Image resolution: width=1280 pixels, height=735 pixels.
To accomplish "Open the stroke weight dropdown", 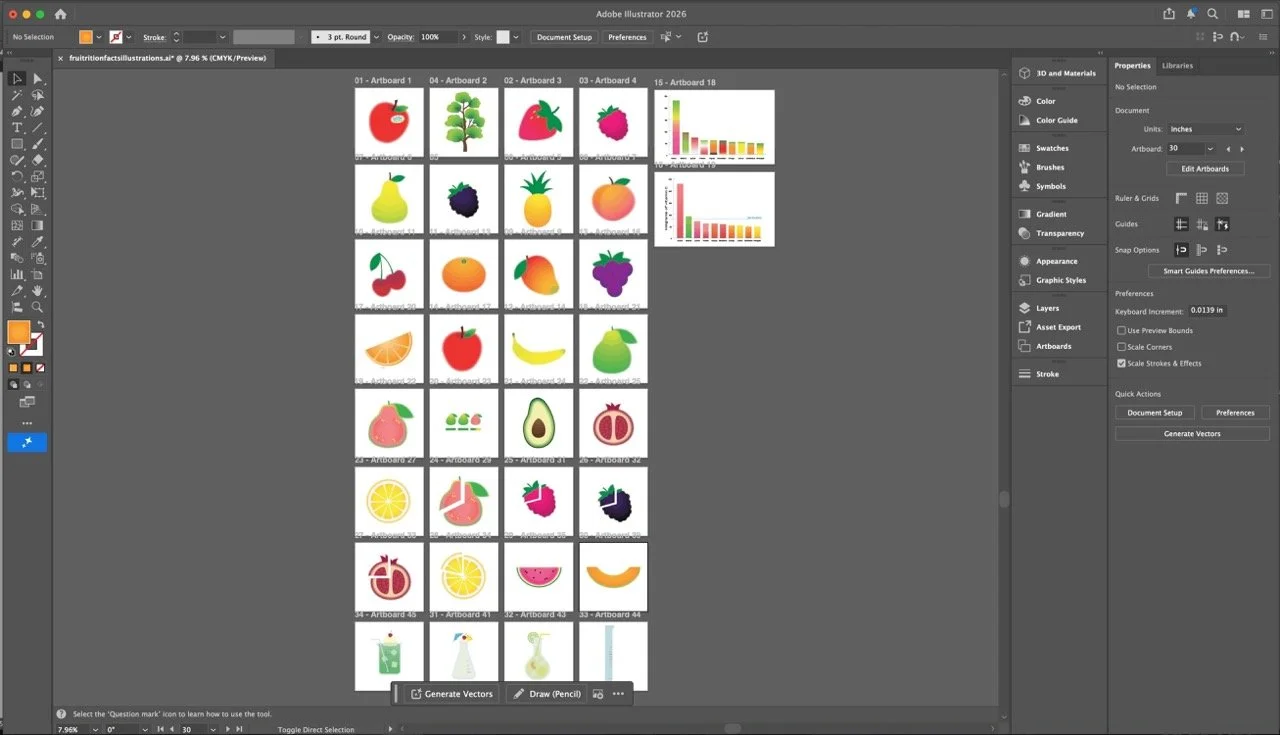I will click(x=222, y=37).
